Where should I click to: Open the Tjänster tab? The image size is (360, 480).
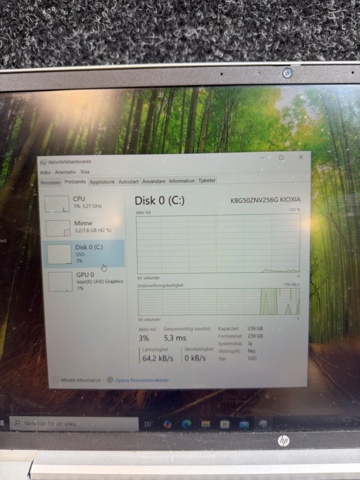coord(207,180)
